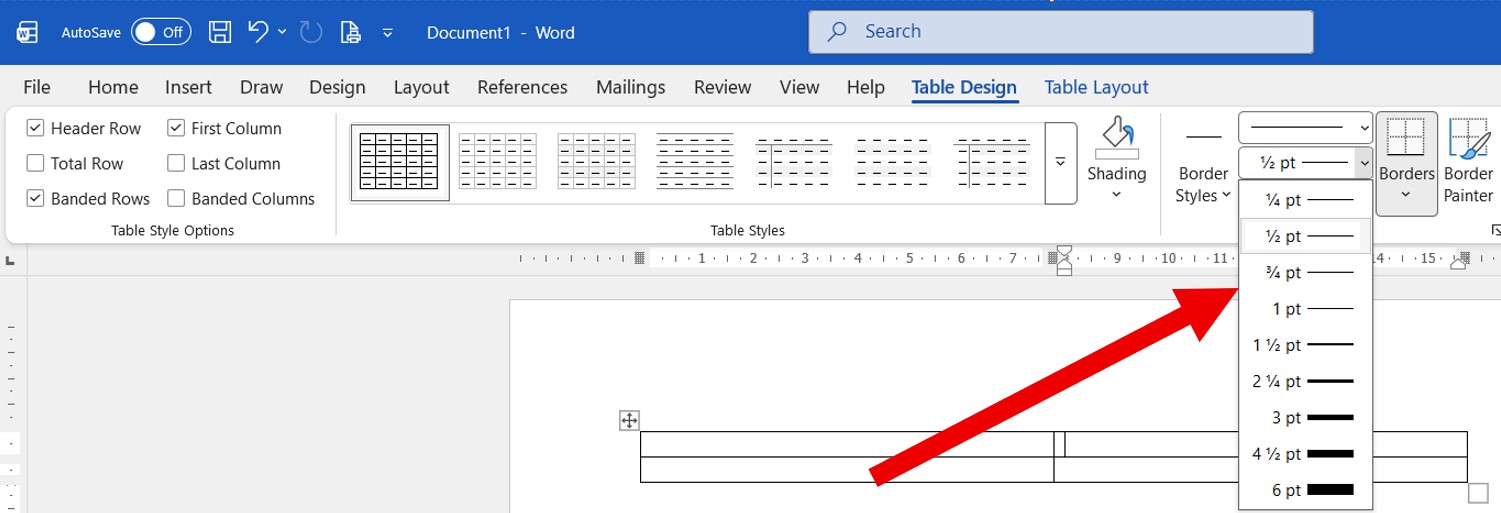Click the table resize handle square
Viewport: 1501px width, 513px height.
tap(1478, 493)
